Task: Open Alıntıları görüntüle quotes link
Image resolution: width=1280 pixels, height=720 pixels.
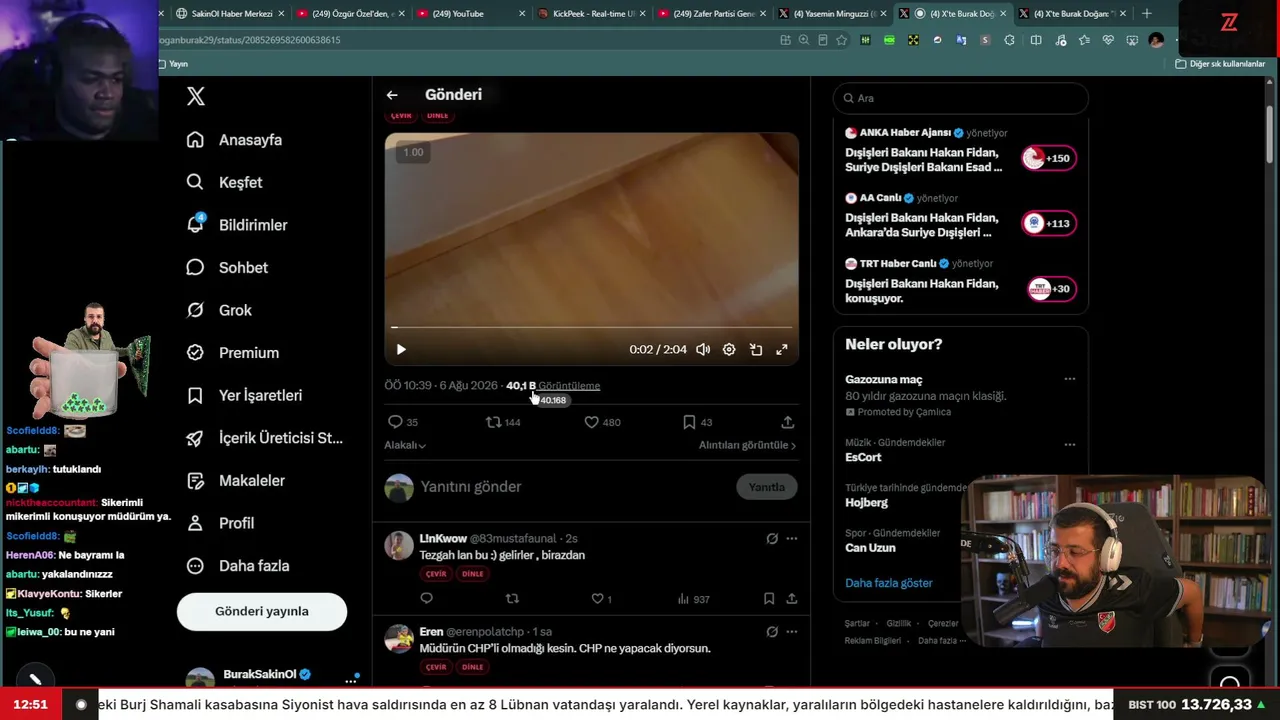Action: point(748,445)
